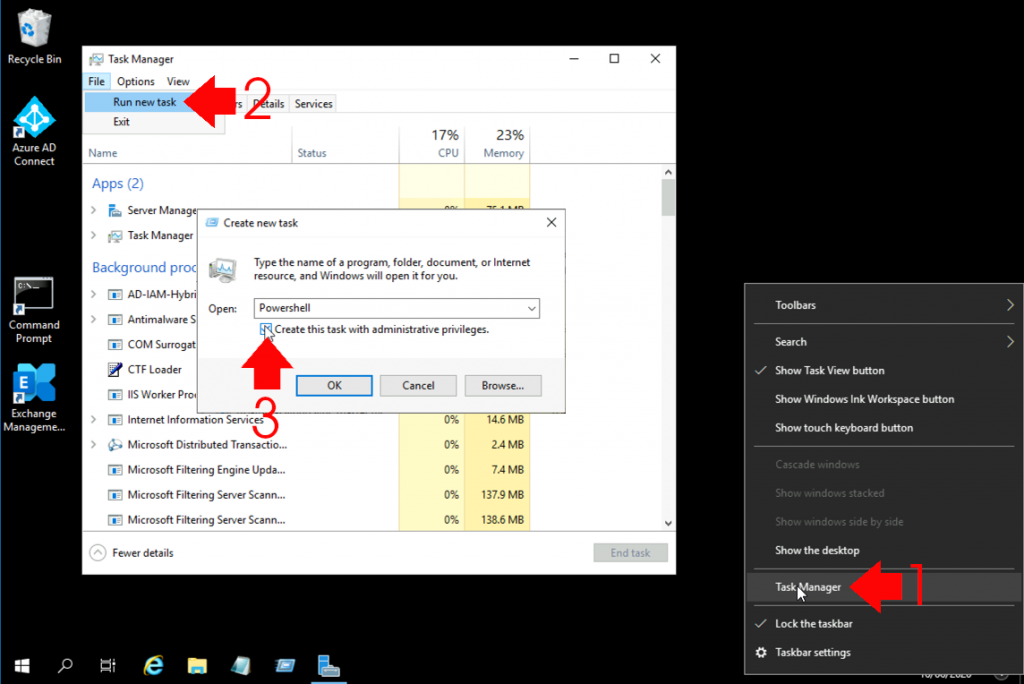Viewport: 1024px width, 684px height.
Task: Open the Recycle Bin desktop icon
Action: [x=34, y=30]
